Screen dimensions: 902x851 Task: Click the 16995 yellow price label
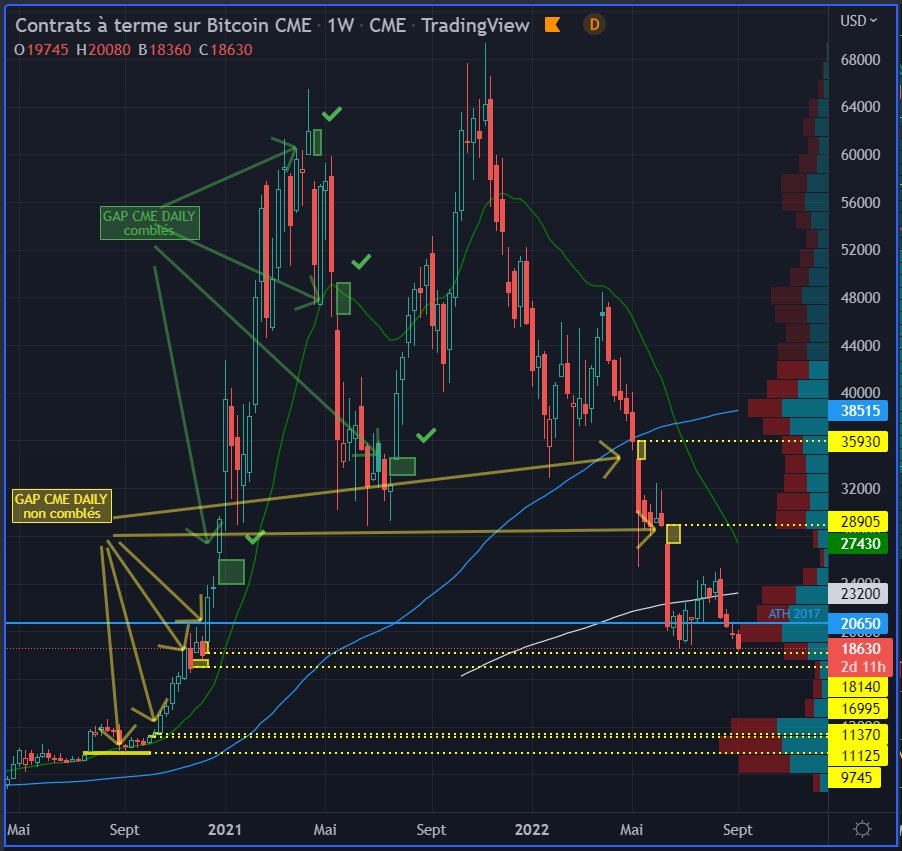[x=857, y=708]
